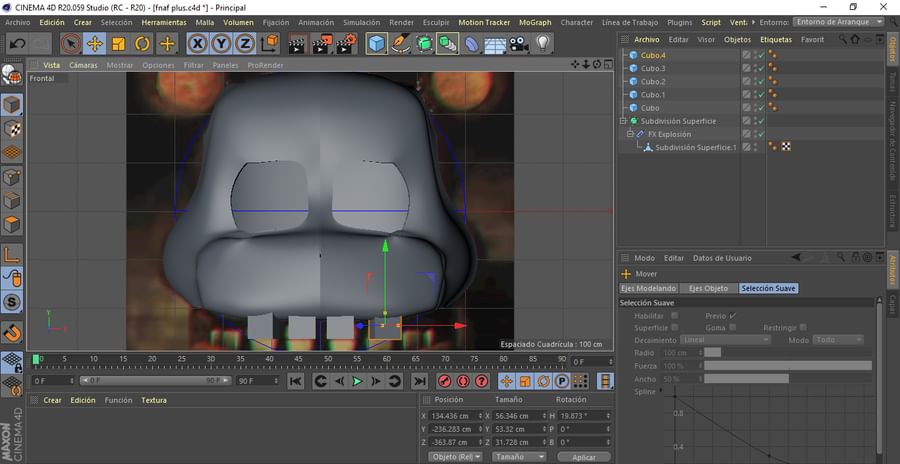Collapse the Subdivisión Superficie tree item
900x464 pixels.
coord(622,121)
